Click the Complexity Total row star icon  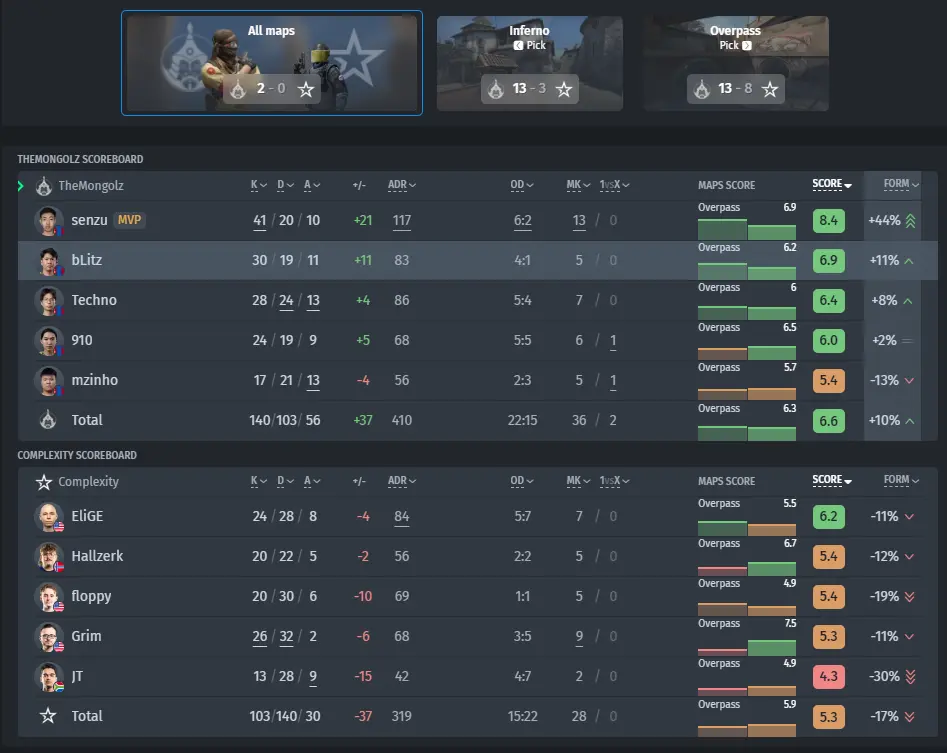tap(48, 716)
